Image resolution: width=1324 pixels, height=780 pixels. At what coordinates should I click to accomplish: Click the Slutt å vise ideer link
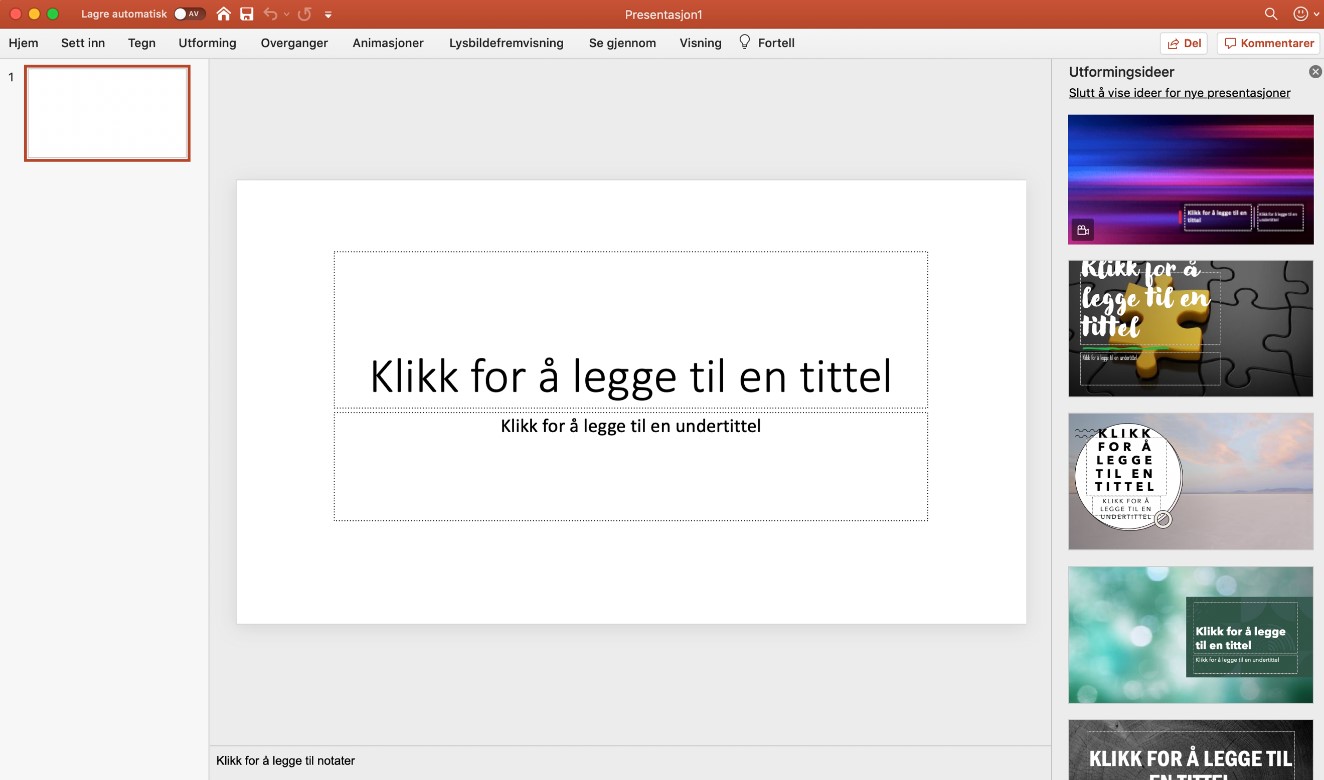[1179, 93]
